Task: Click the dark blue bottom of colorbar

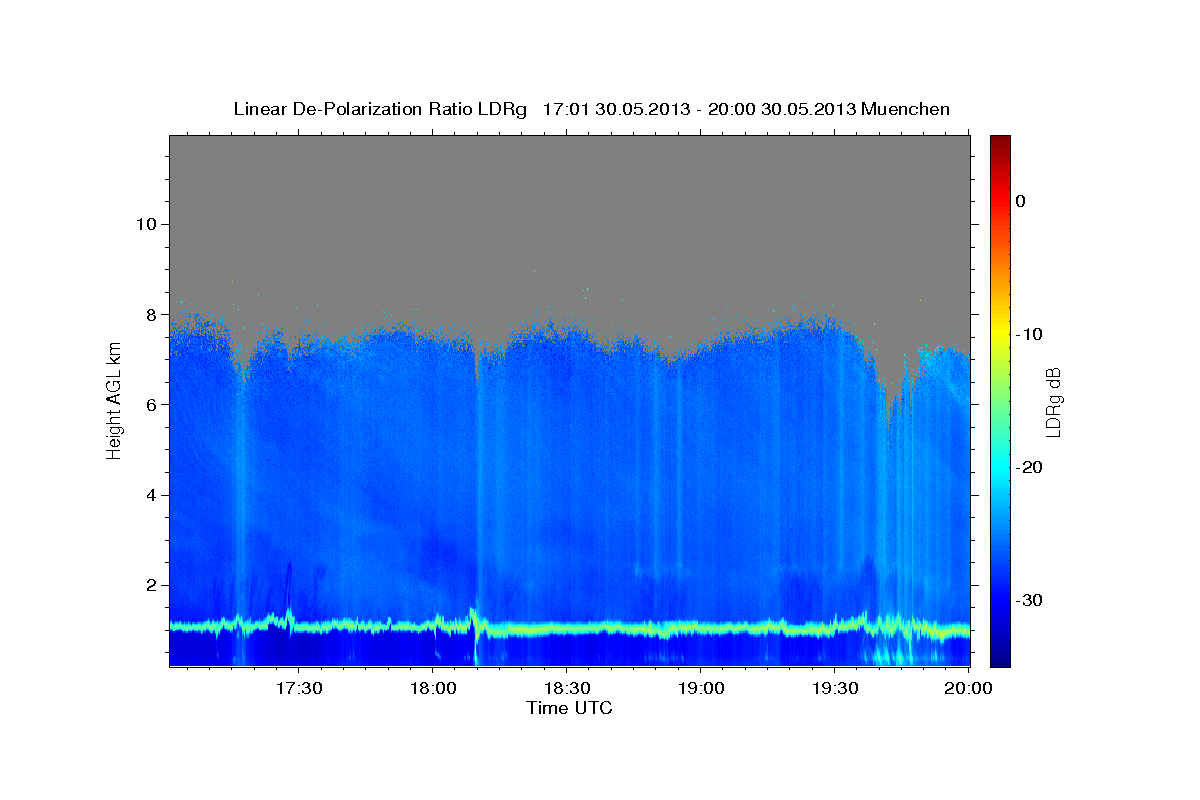Action: [1000, 658]
